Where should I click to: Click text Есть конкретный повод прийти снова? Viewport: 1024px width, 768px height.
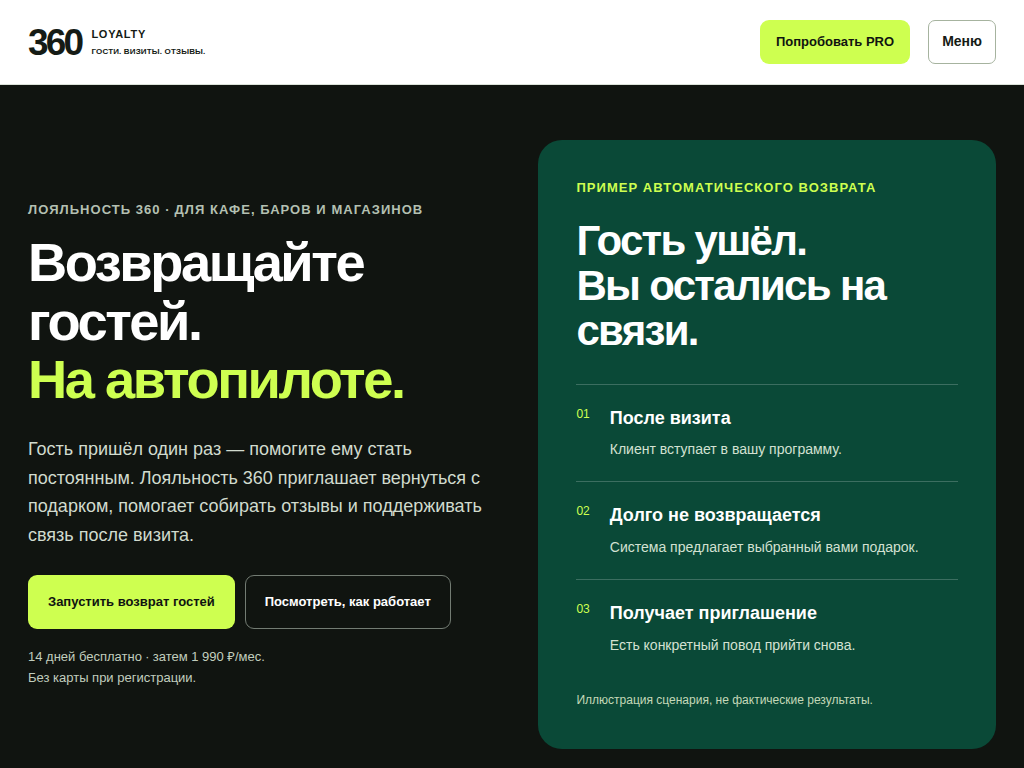pos(732,645)
